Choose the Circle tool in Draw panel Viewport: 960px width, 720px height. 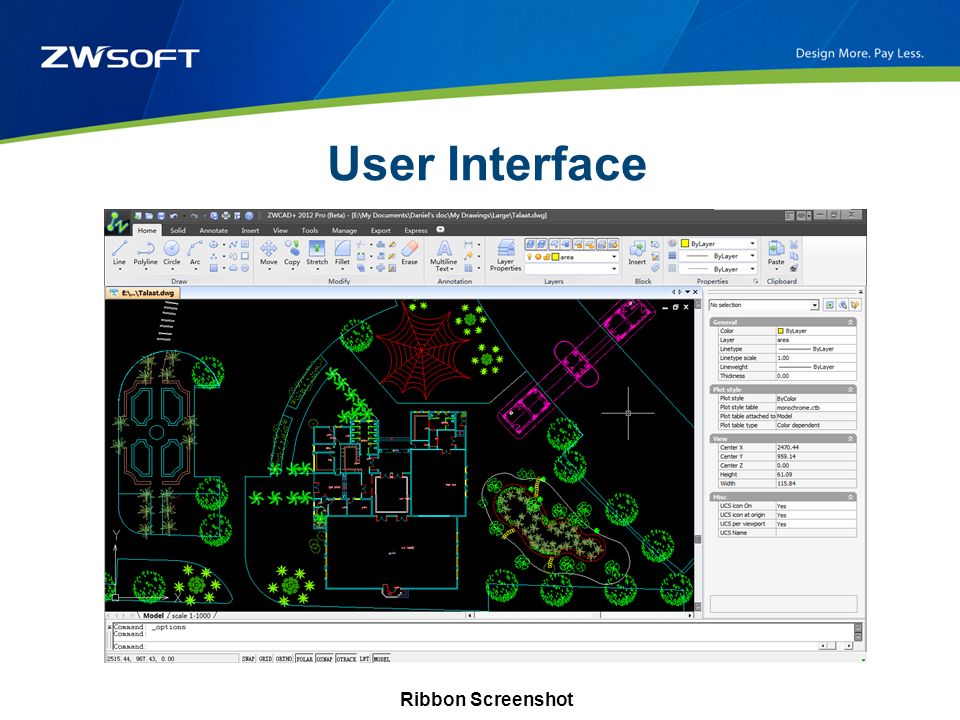coord(171,252)
